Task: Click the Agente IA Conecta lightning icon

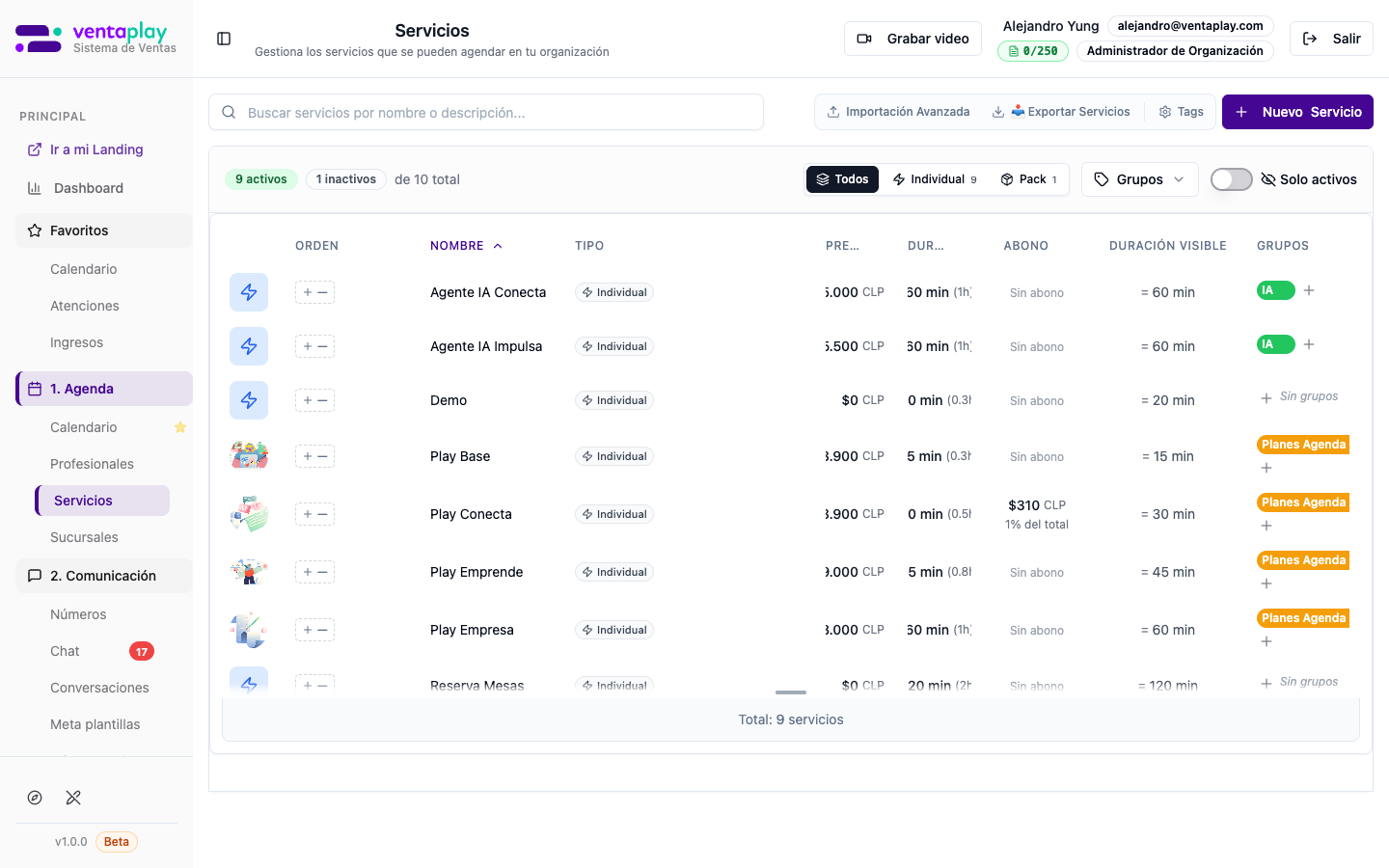Action: pos(249,292)
